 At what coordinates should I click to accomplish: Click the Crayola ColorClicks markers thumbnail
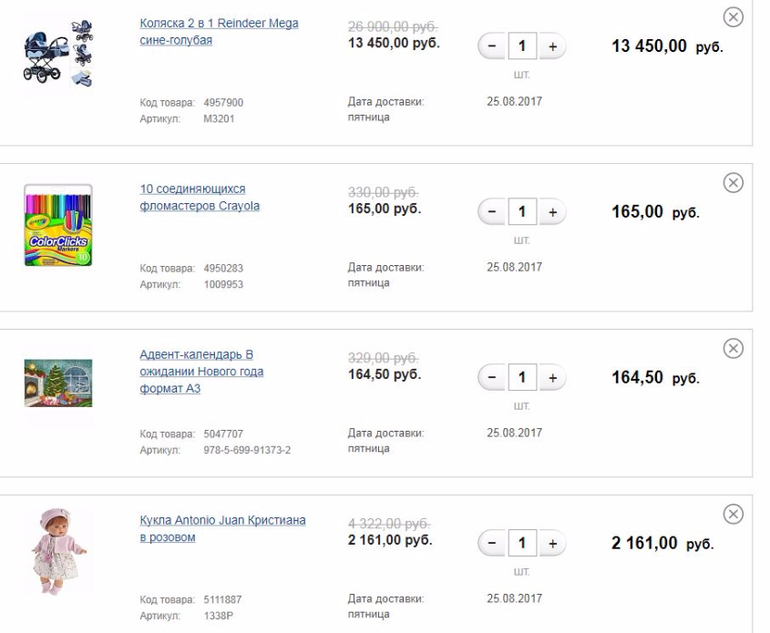coord(58,225)
